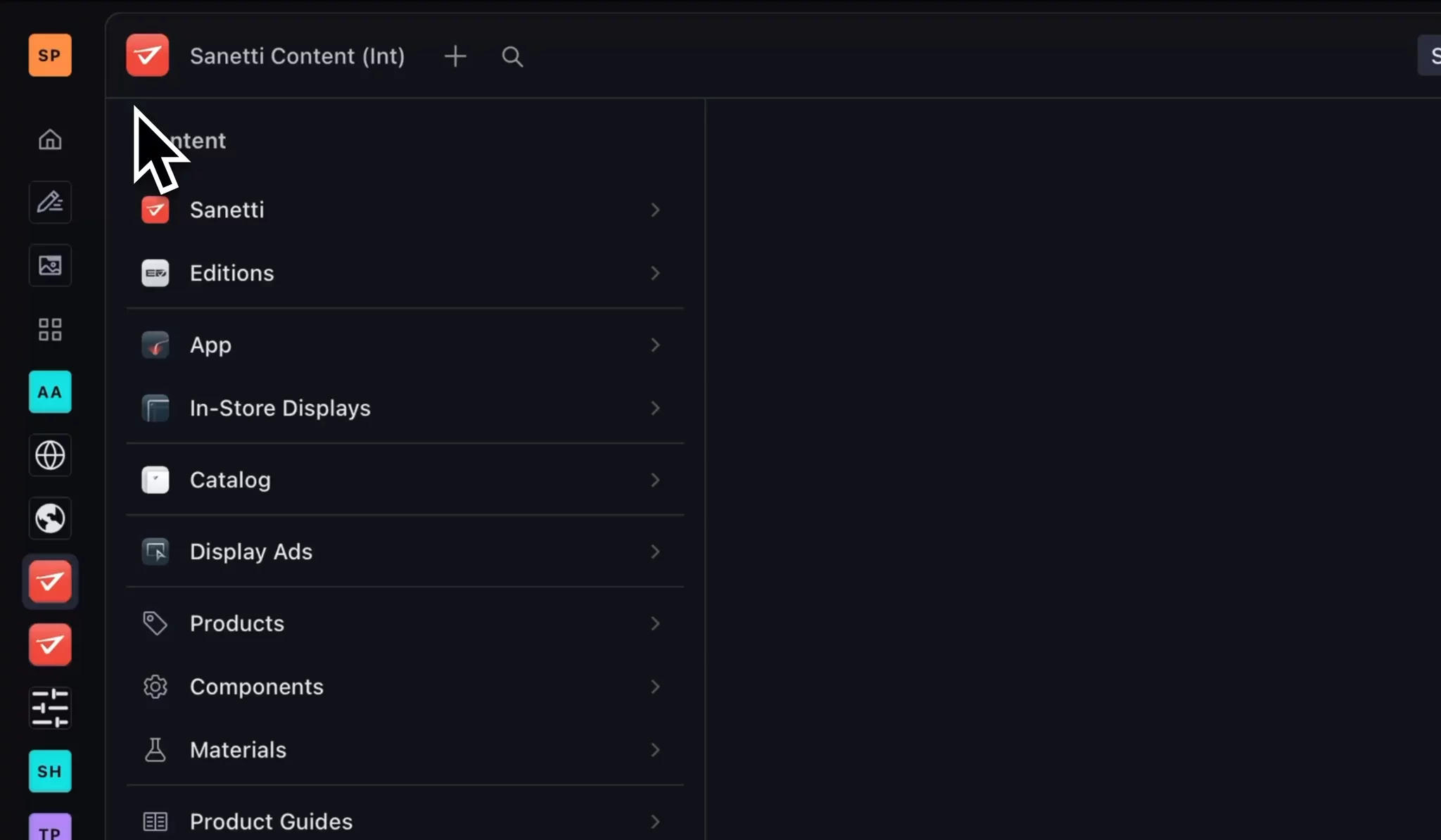
Task: Switch to the SH workspace
Action: point(50,771)
